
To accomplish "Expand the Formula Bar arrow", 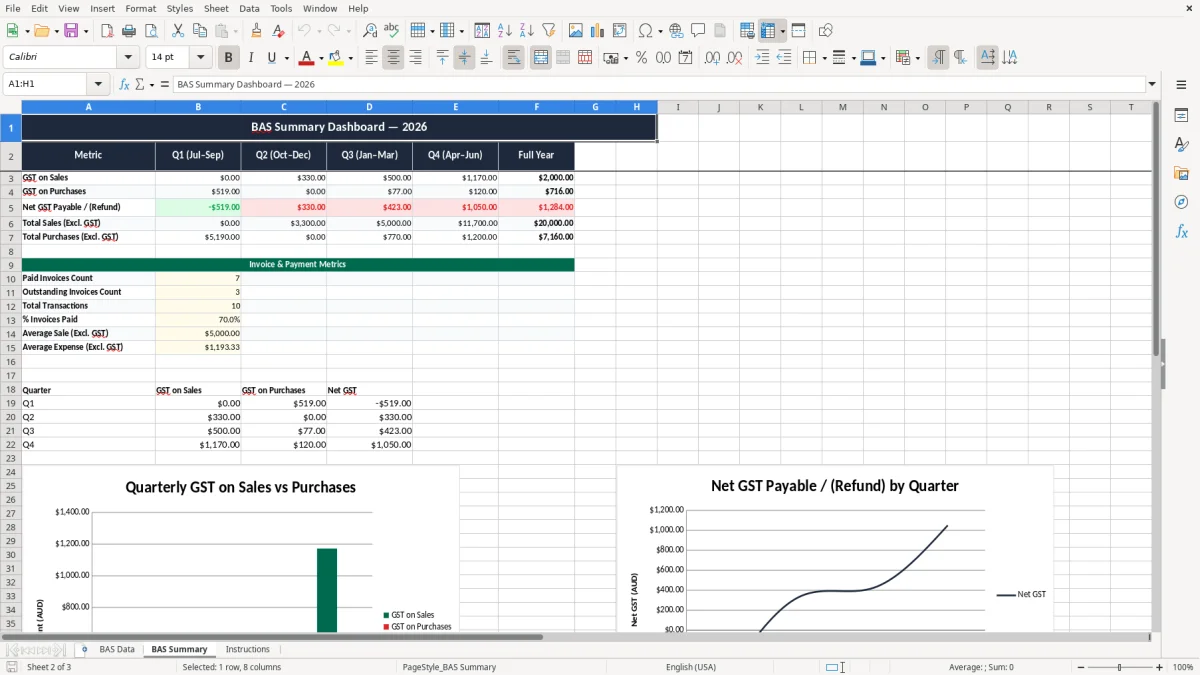I will click(x=1152, y=84).
